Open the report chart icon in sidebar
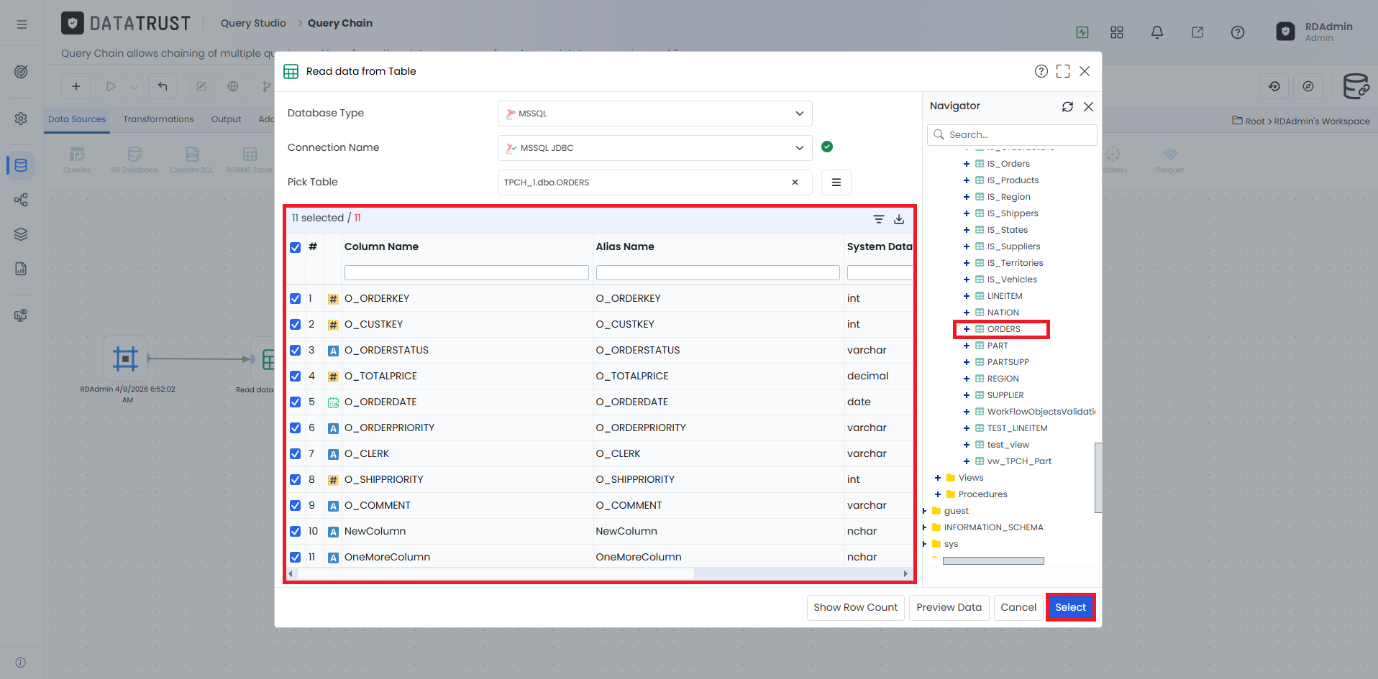 coord(21,269)
